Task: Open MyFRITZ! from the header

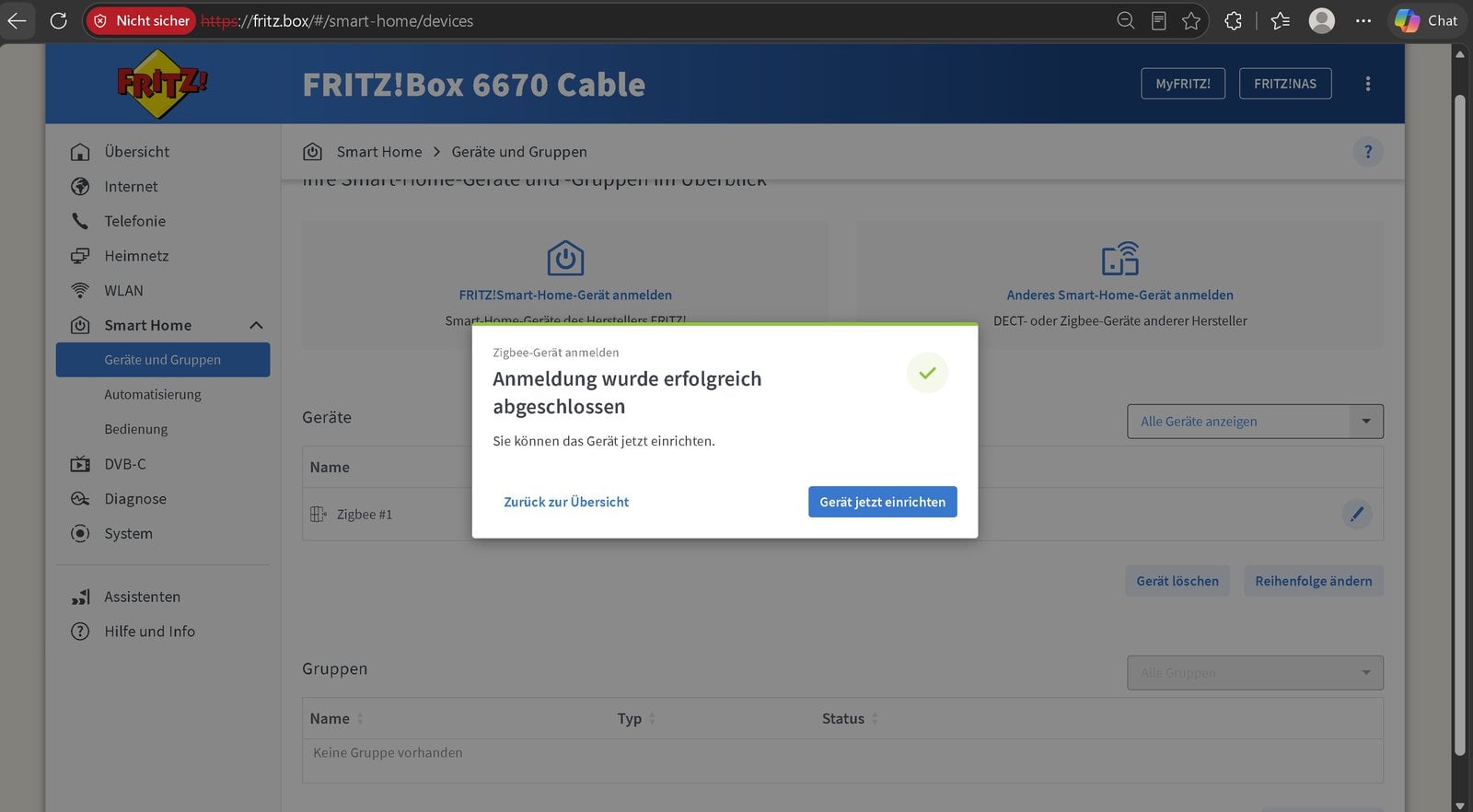Action: pyautogui.click(x=1183, y=84)
